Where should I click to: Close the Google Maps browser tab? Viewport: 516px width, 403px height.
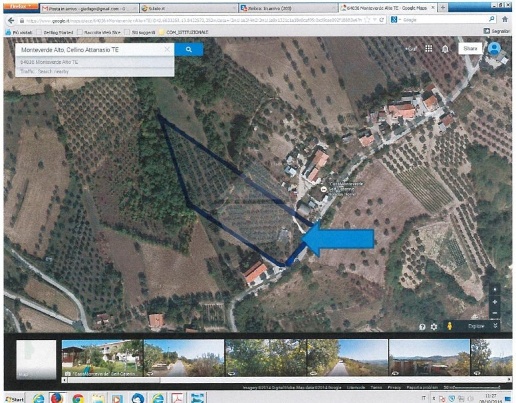pyautogui.click(x=433, y=8)
